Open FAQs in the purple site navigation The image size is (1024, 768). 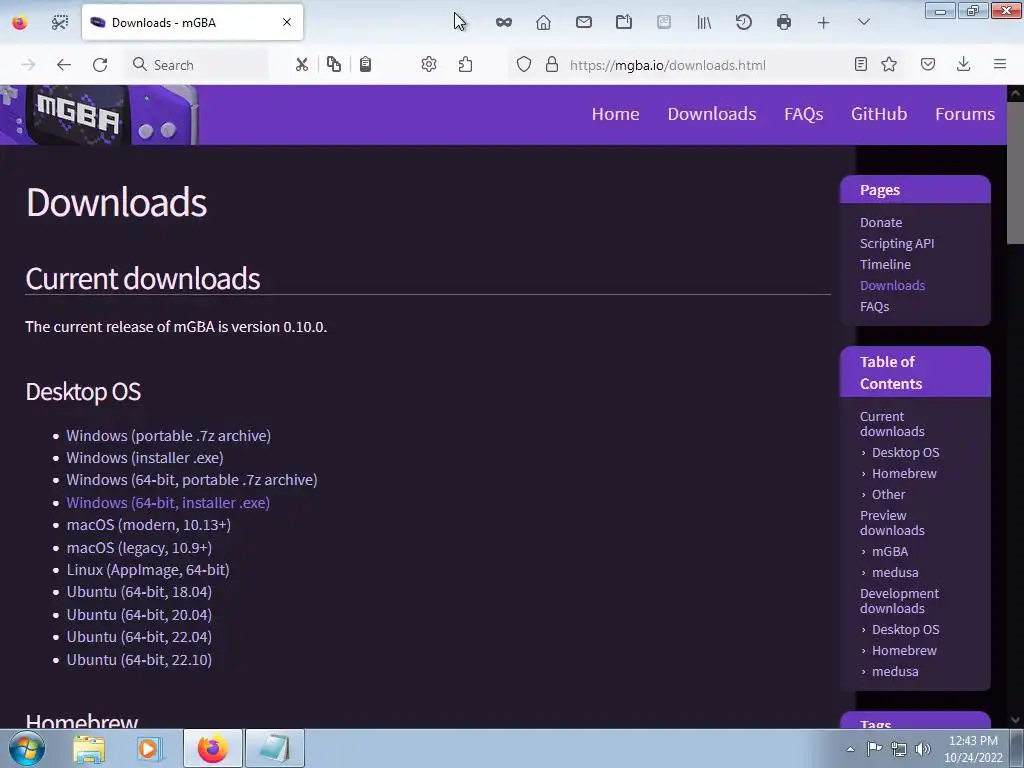pos(803,114)
